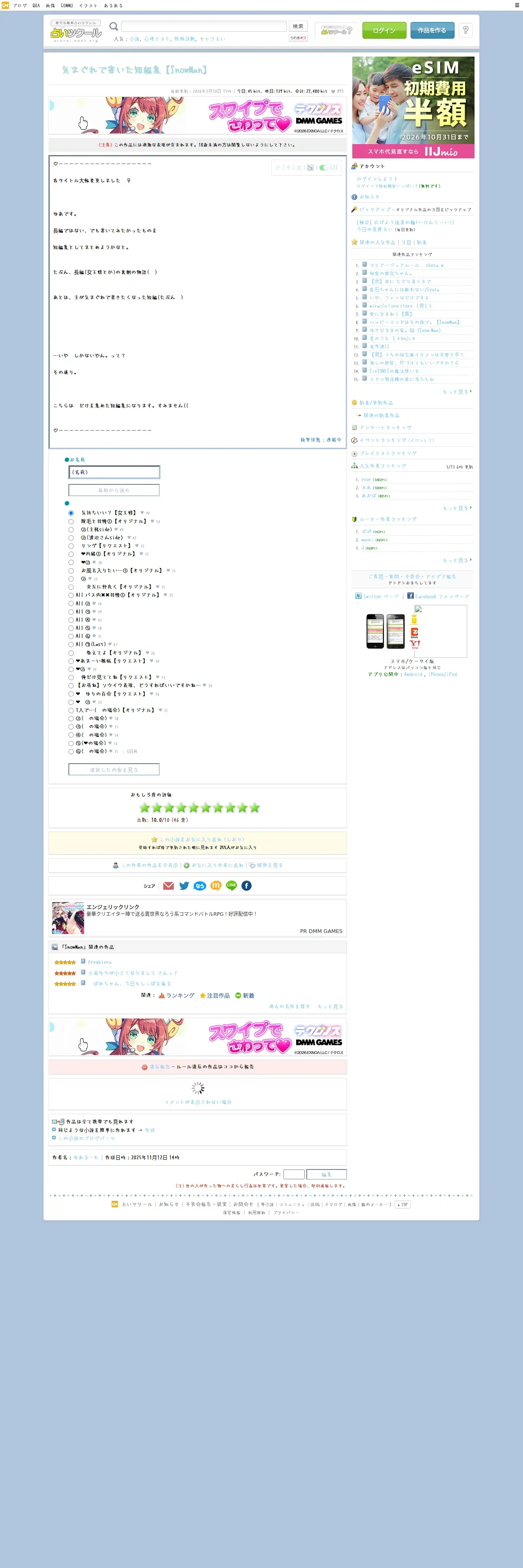Image resolution: width=523 pixels, height=1568 pixels.
Task: Open the 画像 item in the top bar
Action: point(50,5)
